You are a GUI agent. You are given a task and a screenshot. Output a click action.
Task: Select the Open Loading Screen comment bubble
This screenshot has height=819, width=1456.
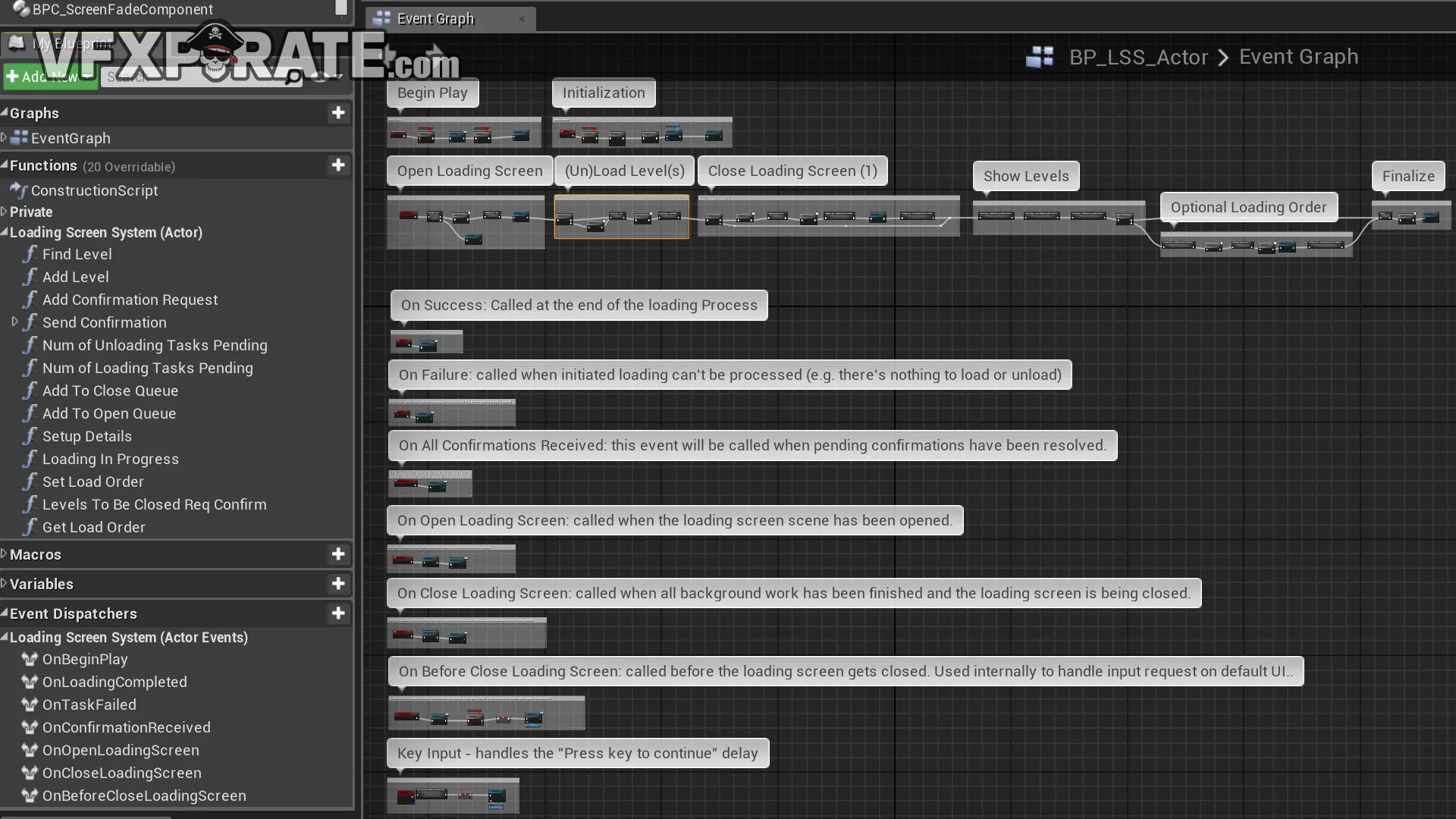[469, 171]
